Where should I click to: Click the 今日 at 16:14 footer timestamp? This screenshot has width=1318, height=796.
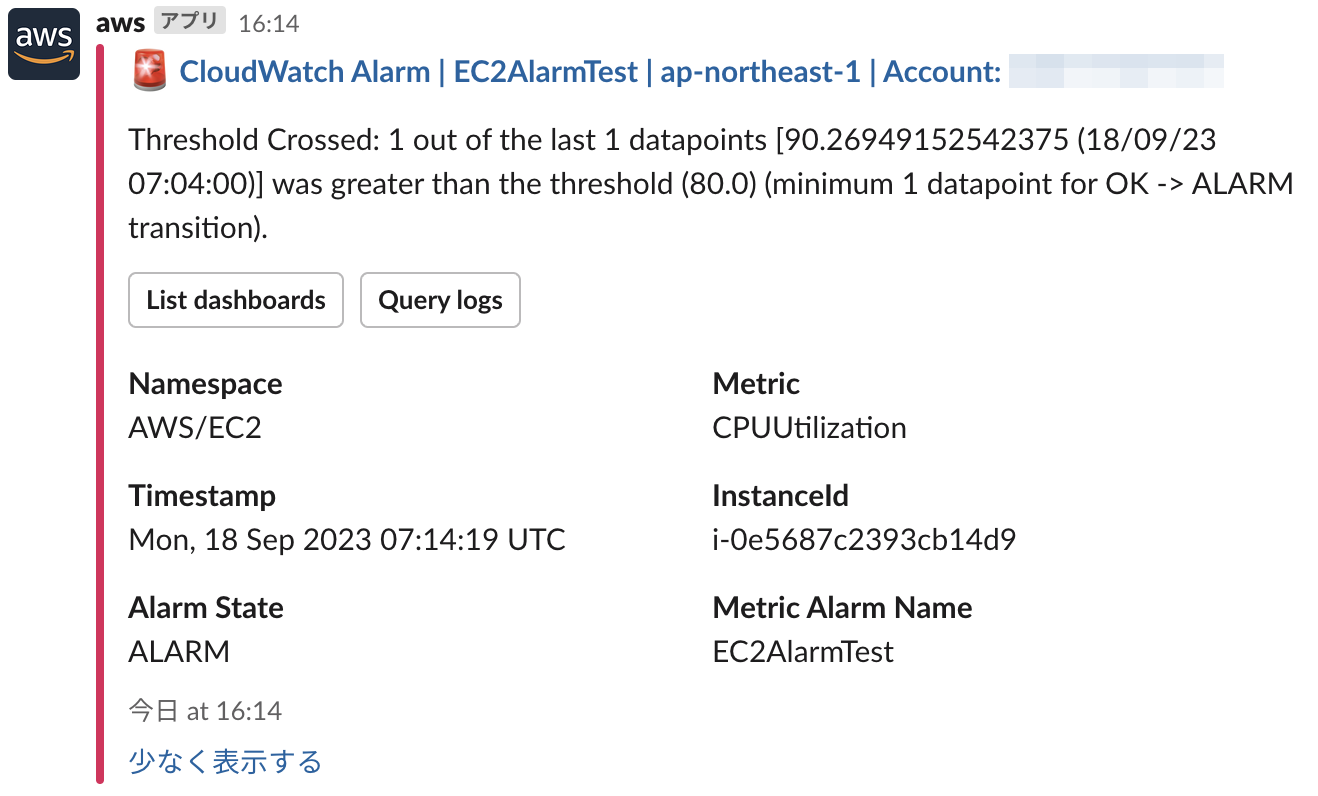(205, 711)
